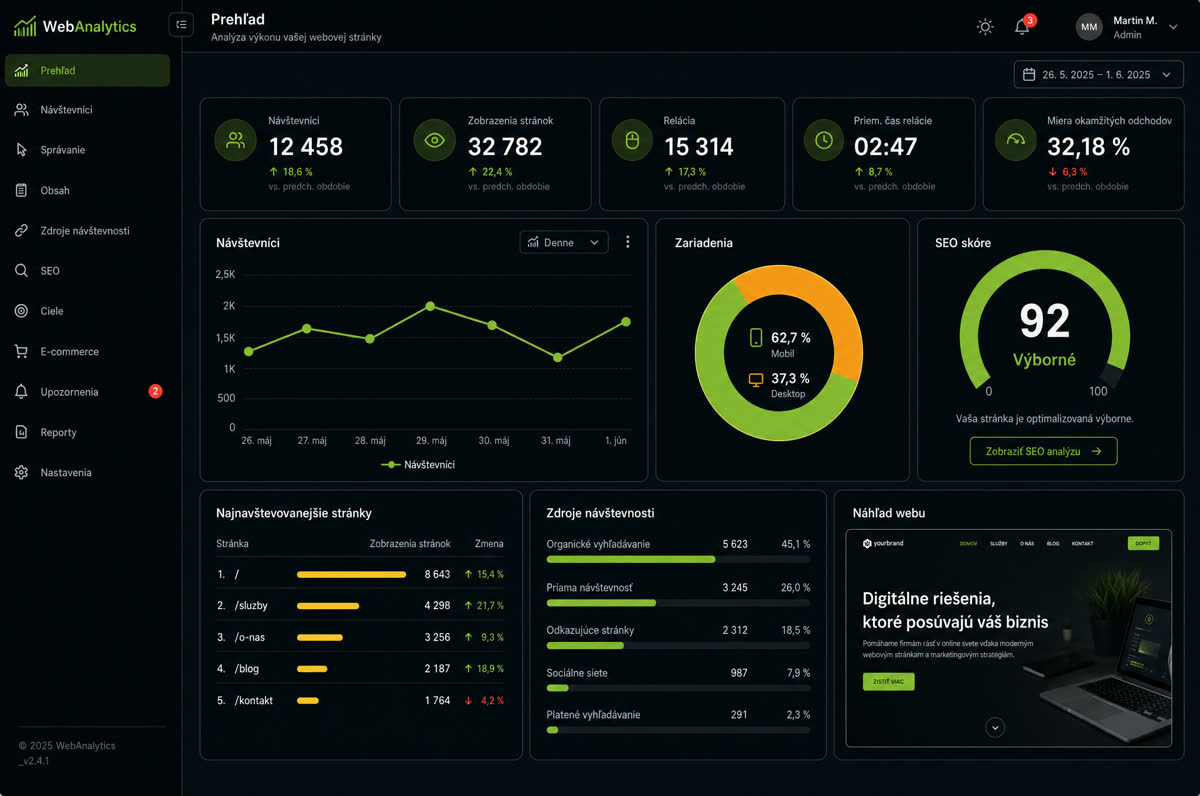The width and height of the screenshot is (1200, 796).
Task: Click the MM user avatar
Action: click(x=1089, y=27)
